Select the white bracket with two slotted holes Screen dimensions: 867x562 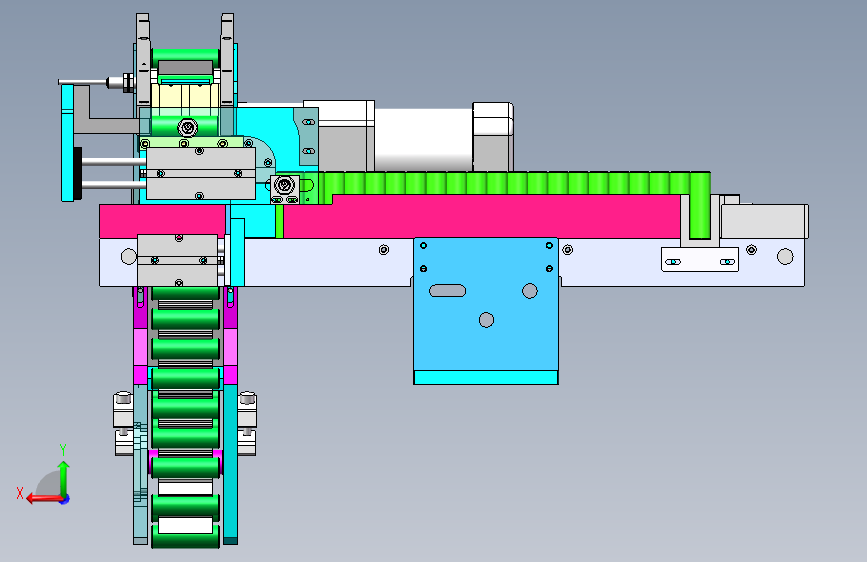click(x=700, y=259)
